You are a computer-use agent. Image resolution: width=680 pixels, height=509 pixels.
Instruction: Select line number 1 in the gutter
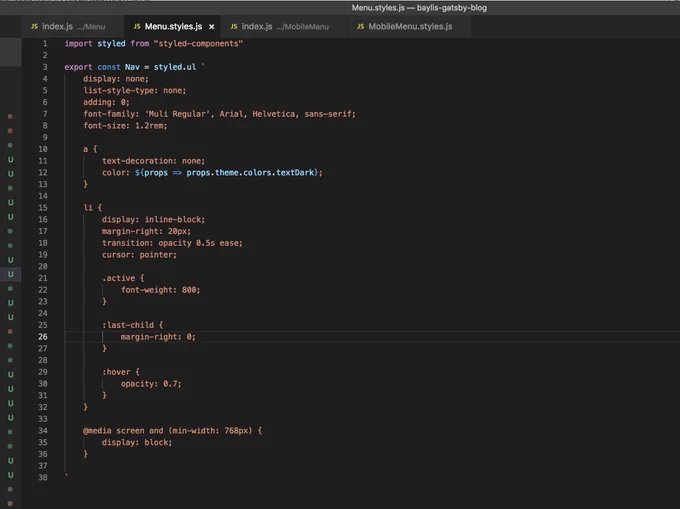45,43
